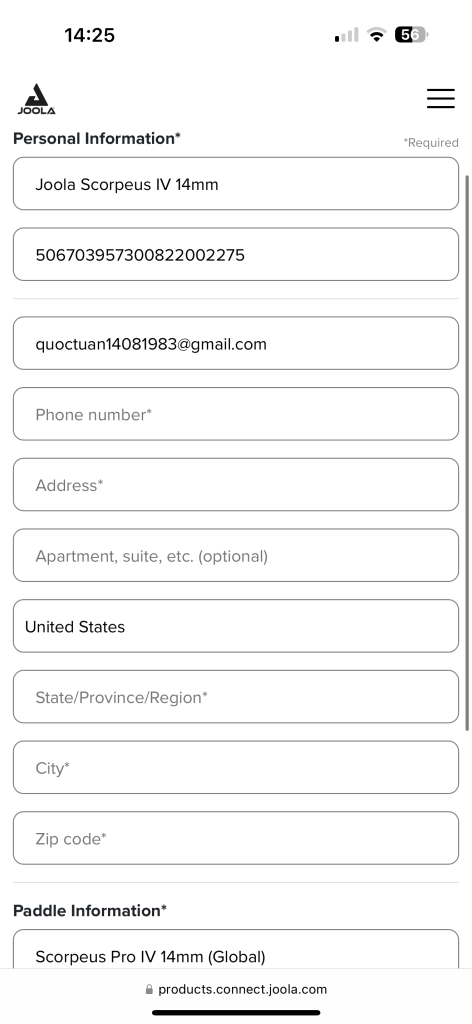Tap the JOOLA logo
Viewport: 472px width, 1024px height.
point(37,99)
